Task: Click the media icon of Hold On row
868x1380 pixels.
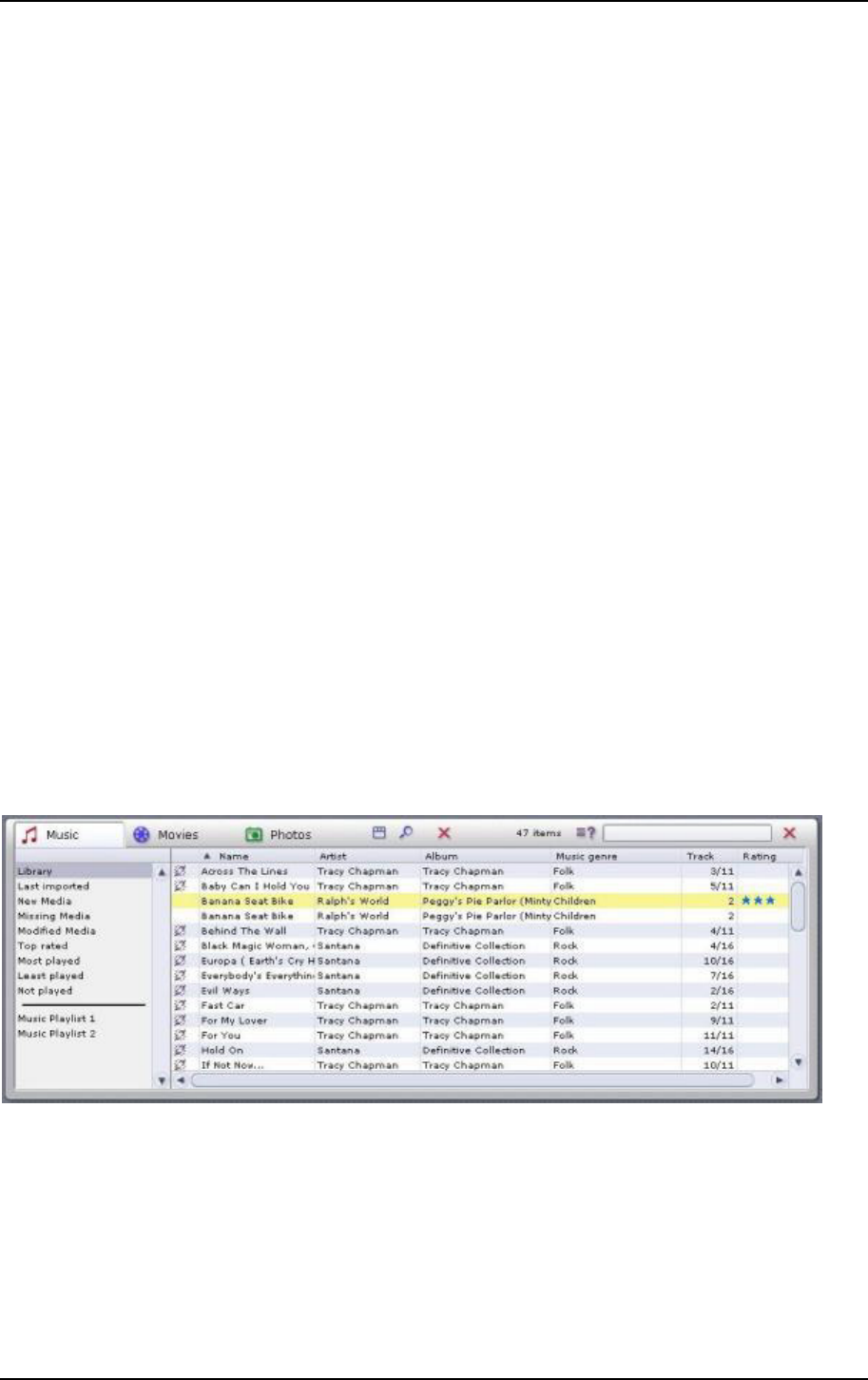Action: pyautogui.click(x=181, y=1050)
